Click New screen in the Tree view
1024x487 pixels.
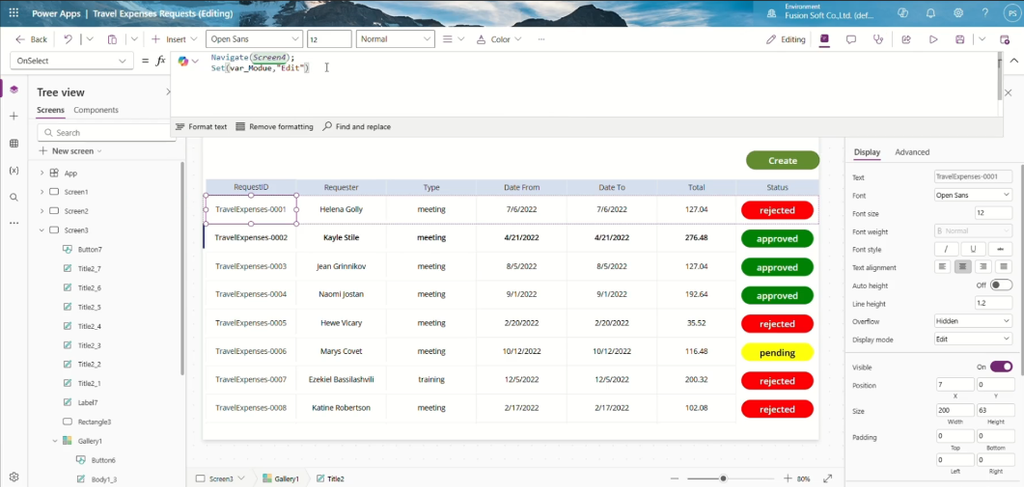71,151
